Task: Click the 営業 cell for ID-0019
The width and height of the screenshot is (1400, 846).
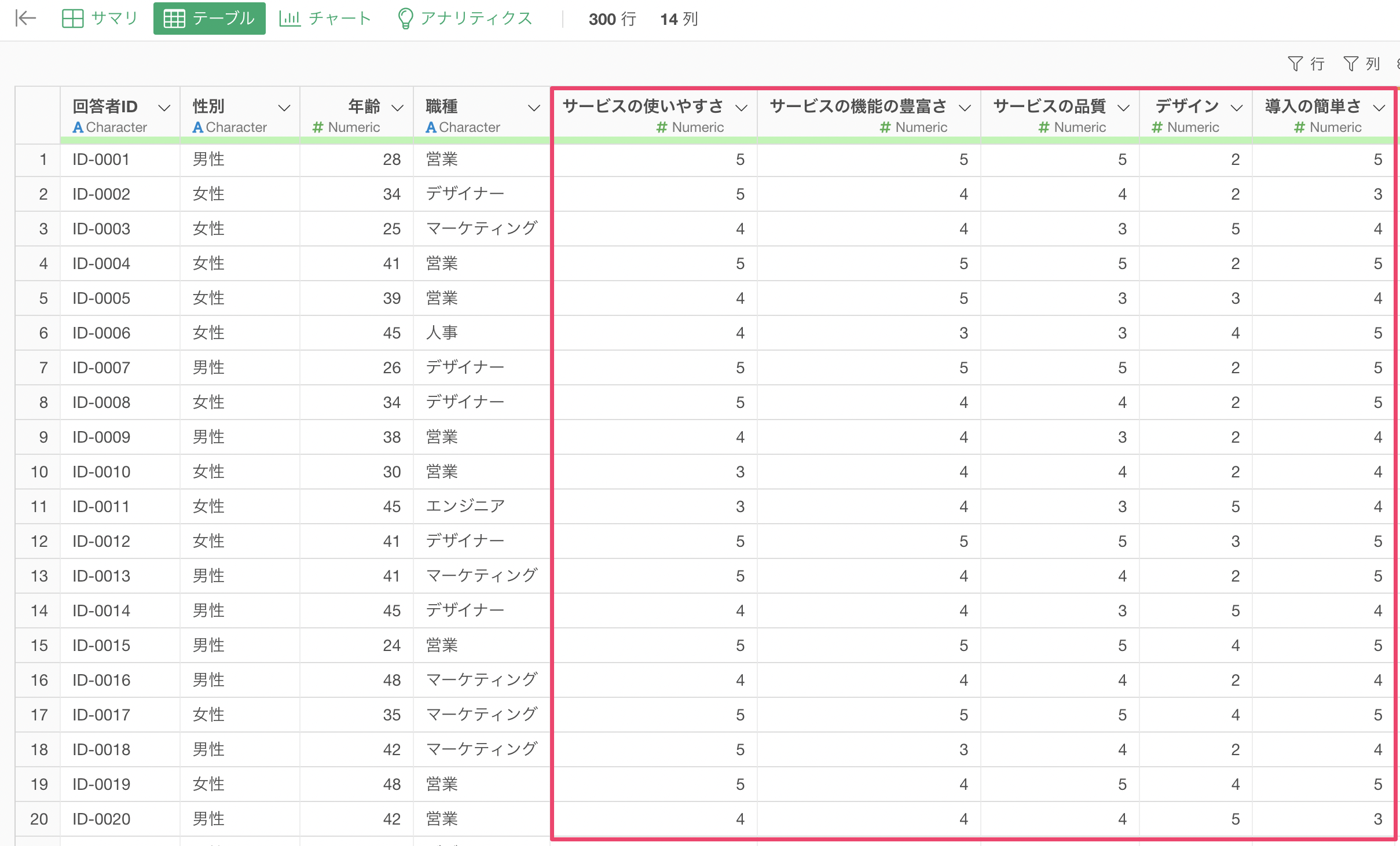Action: point(481,785)
